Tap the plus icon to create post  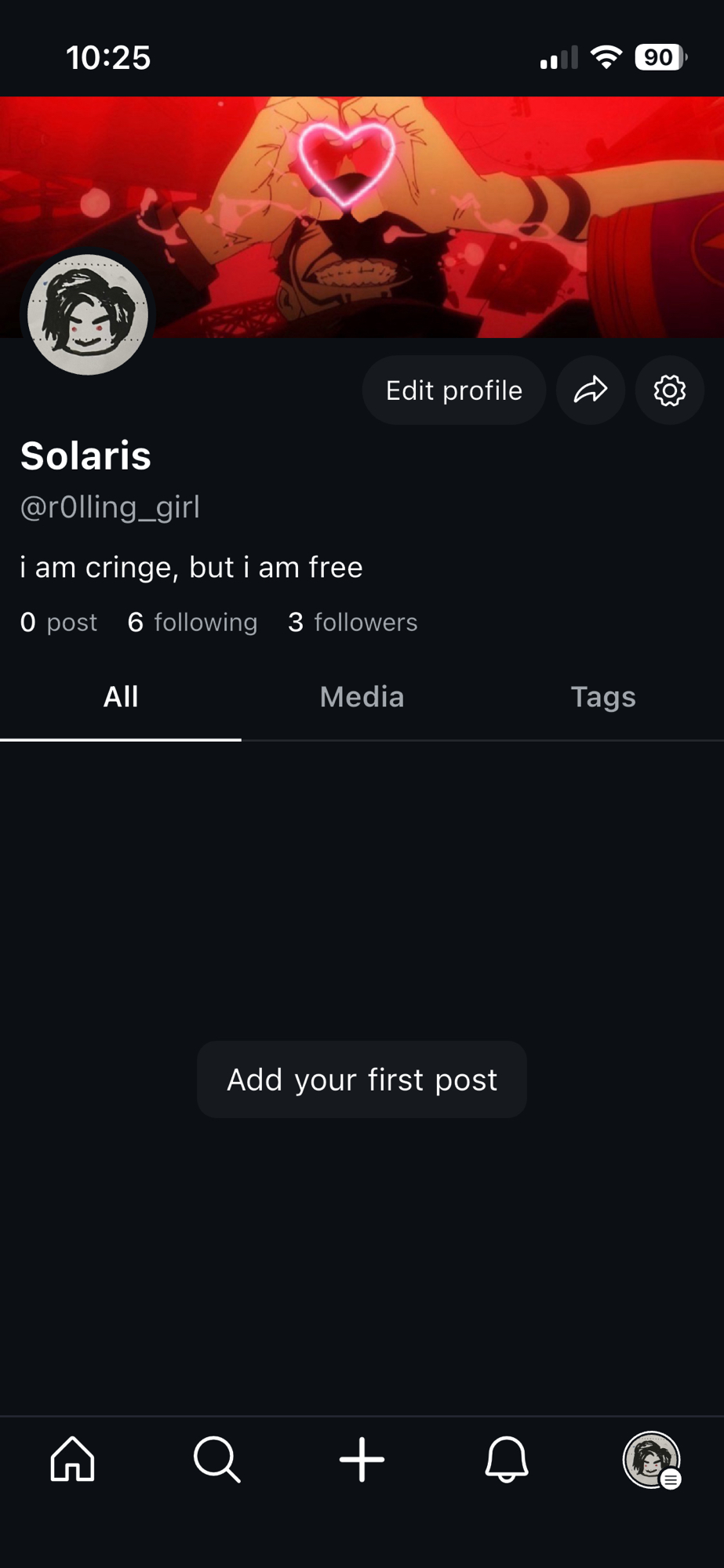(x=362, y=1459)
